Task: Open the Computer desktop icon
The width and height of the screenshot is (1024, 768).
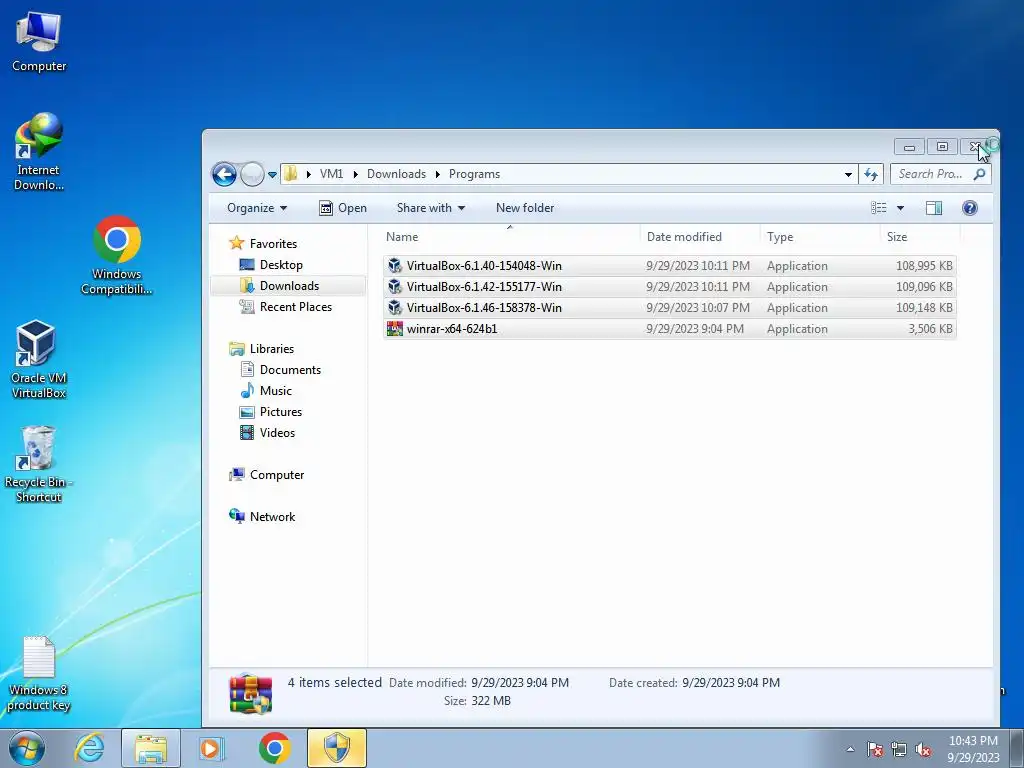Action: tap(39, 42)
